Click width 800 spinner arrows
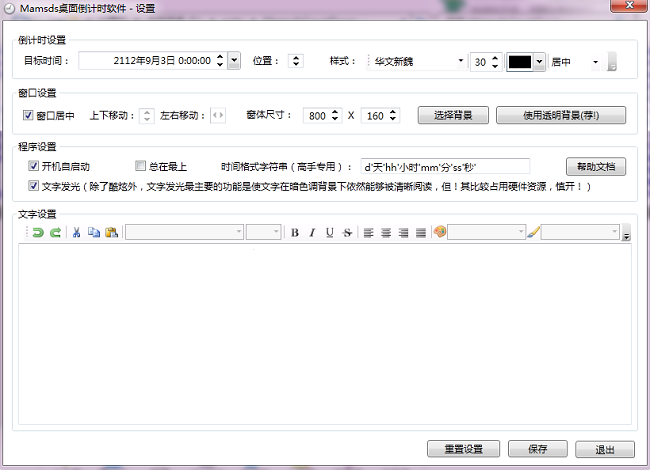Image resolution: width=650 pixels, height=470 pixels. (335, 115)
